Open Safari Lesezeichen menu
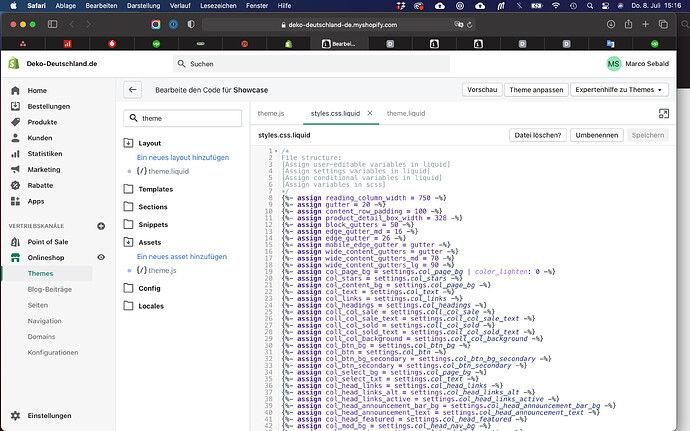Image resolution: width=690 pixels, height=431 pixels. pos(218,6)
